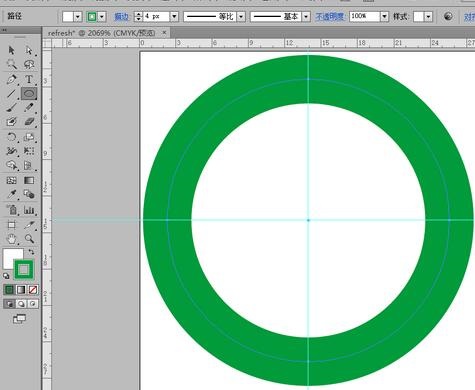Viewport: 475px width, 390px height.
Task: Select the Hand tool
Action: [x=11, y=239]
